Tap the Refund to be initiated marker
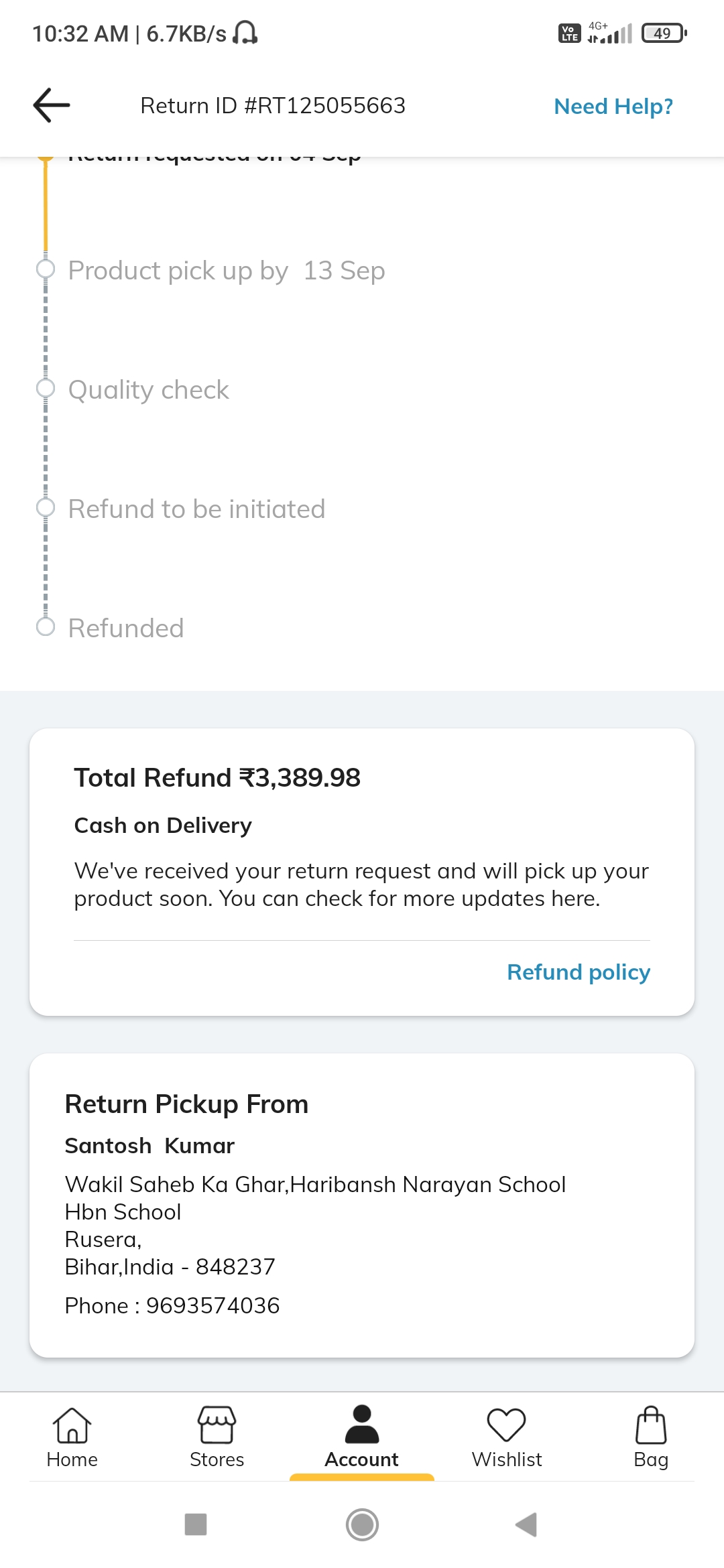Viewport: 724px width, 1568px height. pos(46,508)
